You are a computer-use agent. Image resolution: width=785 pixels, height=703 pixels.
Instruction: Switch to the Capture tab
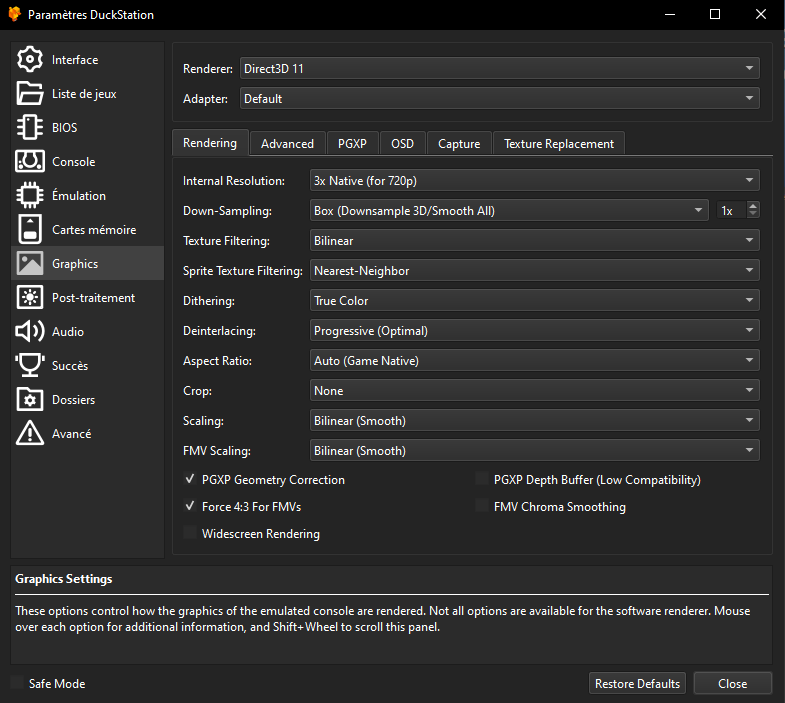[x=459, y=144]
